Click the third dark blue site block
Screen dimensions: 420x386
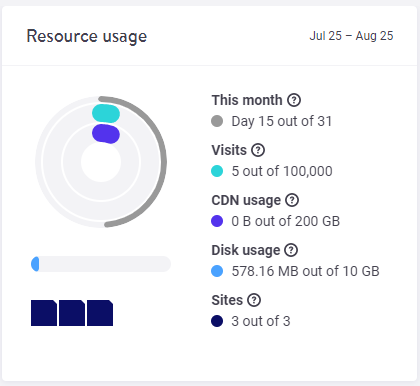click(x=100, y=313)
